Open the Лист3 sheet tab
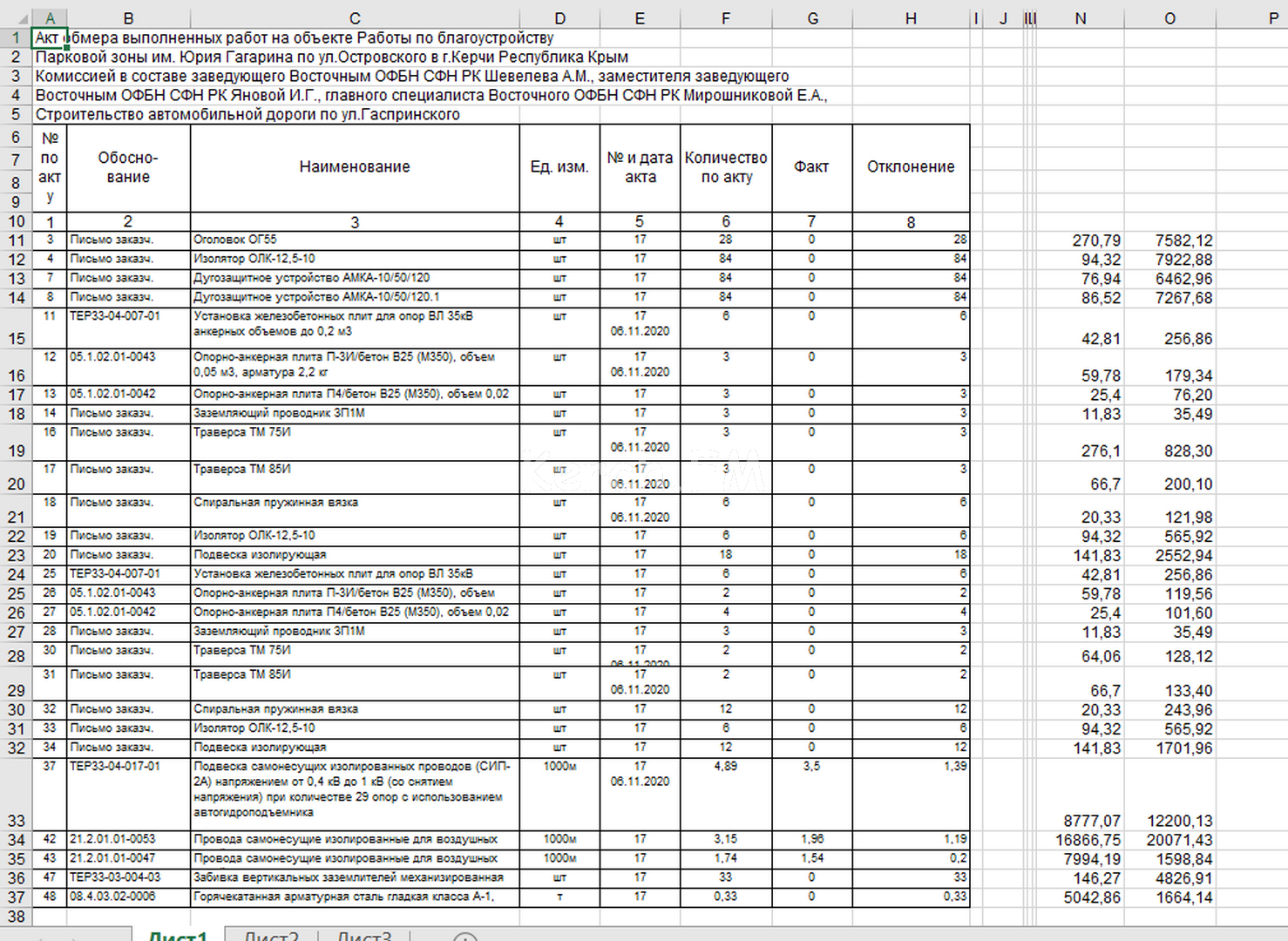The image size is (1288, 941). [364, 937]
